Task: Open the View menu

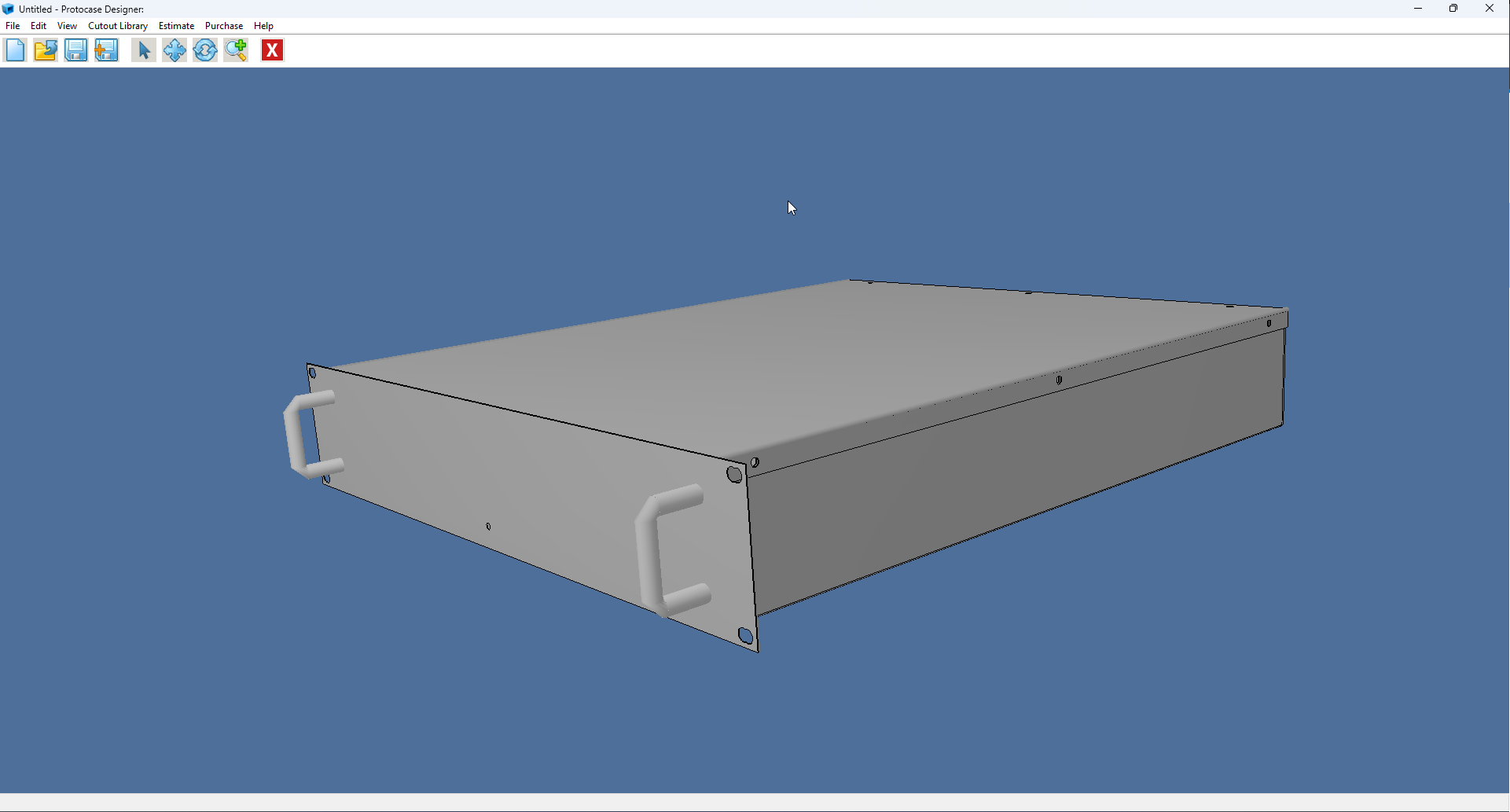Action: point(67,25)
